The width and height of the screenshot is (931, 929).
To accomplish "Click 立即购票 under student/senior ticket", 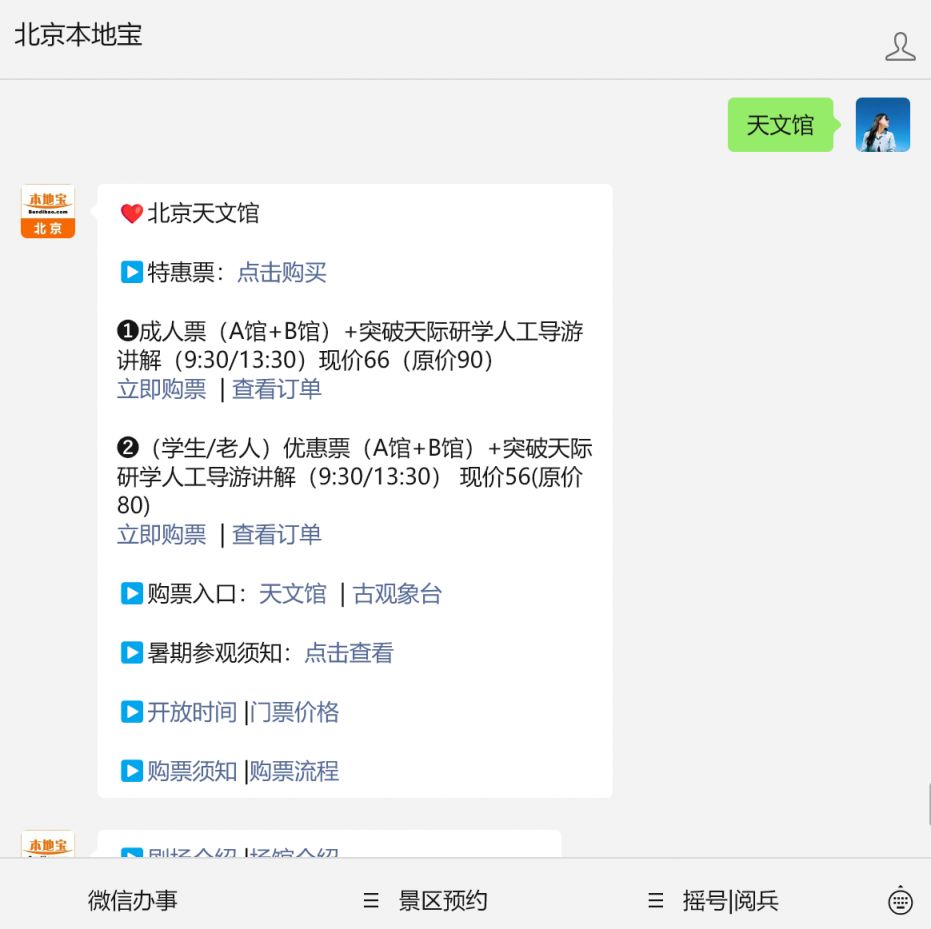I will [x=161, y=535].
